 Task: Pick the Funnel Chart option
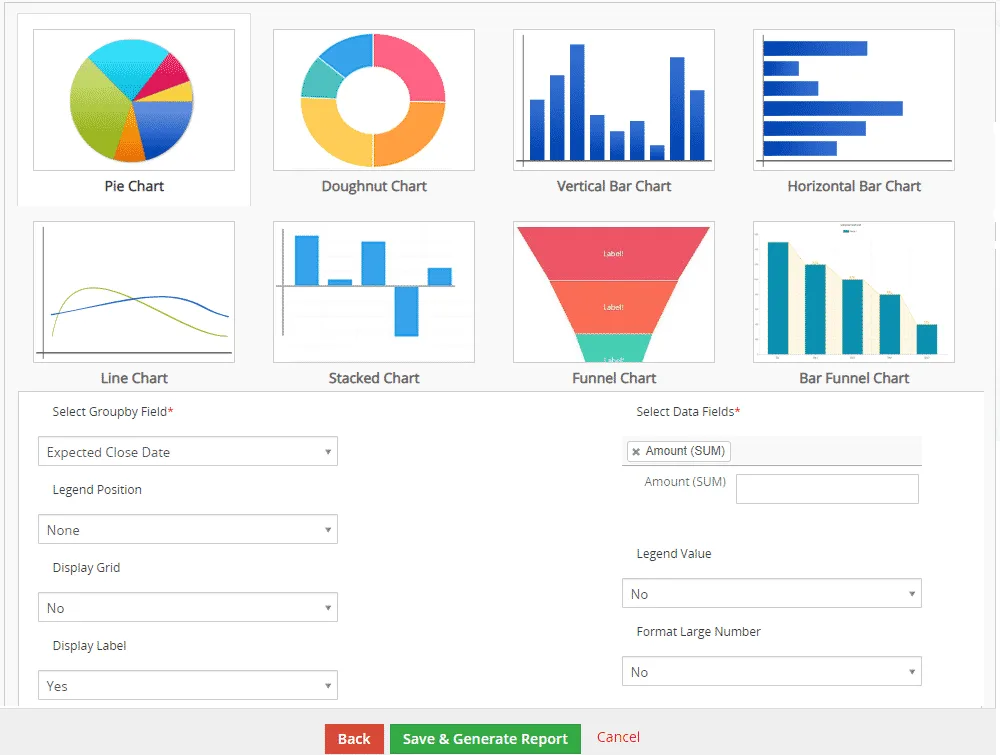pos(614,292)
